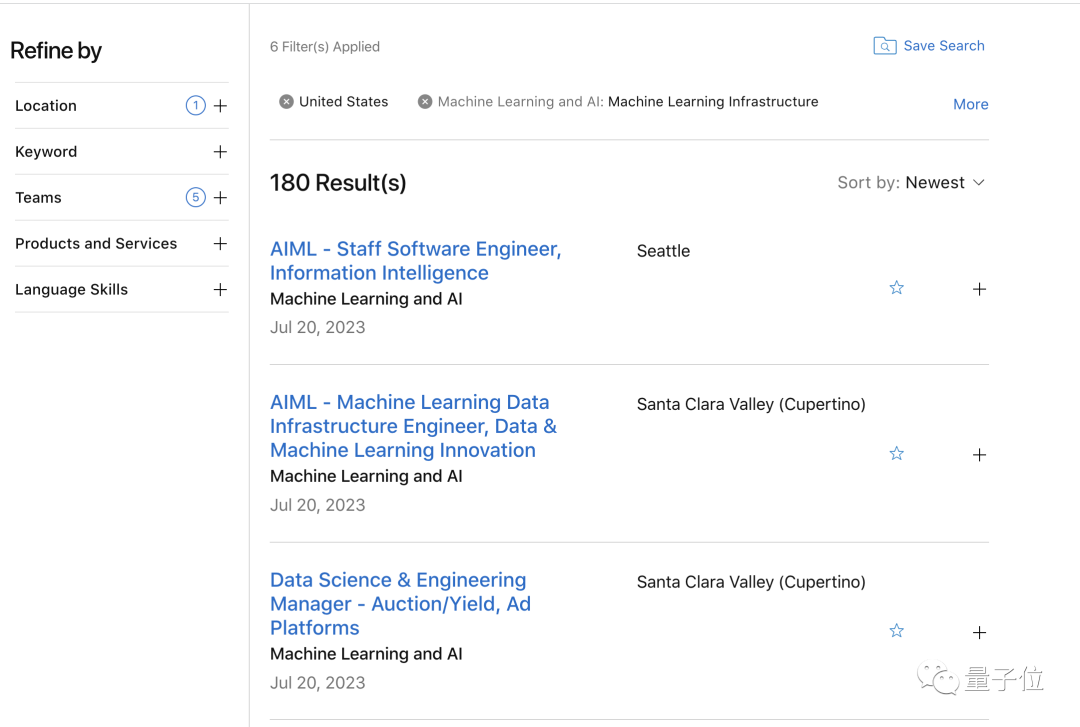Star the Data Science & Engineering Manager job

896,631
